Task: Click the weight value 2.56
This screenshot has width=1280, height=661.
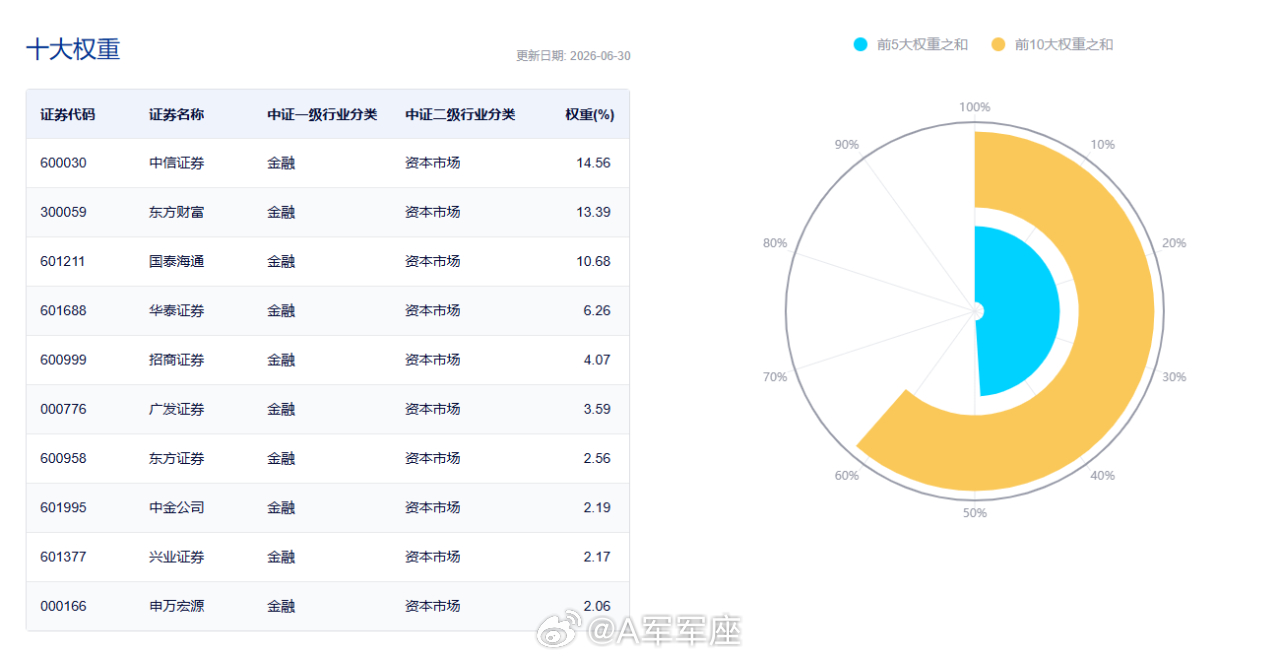Action: pos(597,458)
